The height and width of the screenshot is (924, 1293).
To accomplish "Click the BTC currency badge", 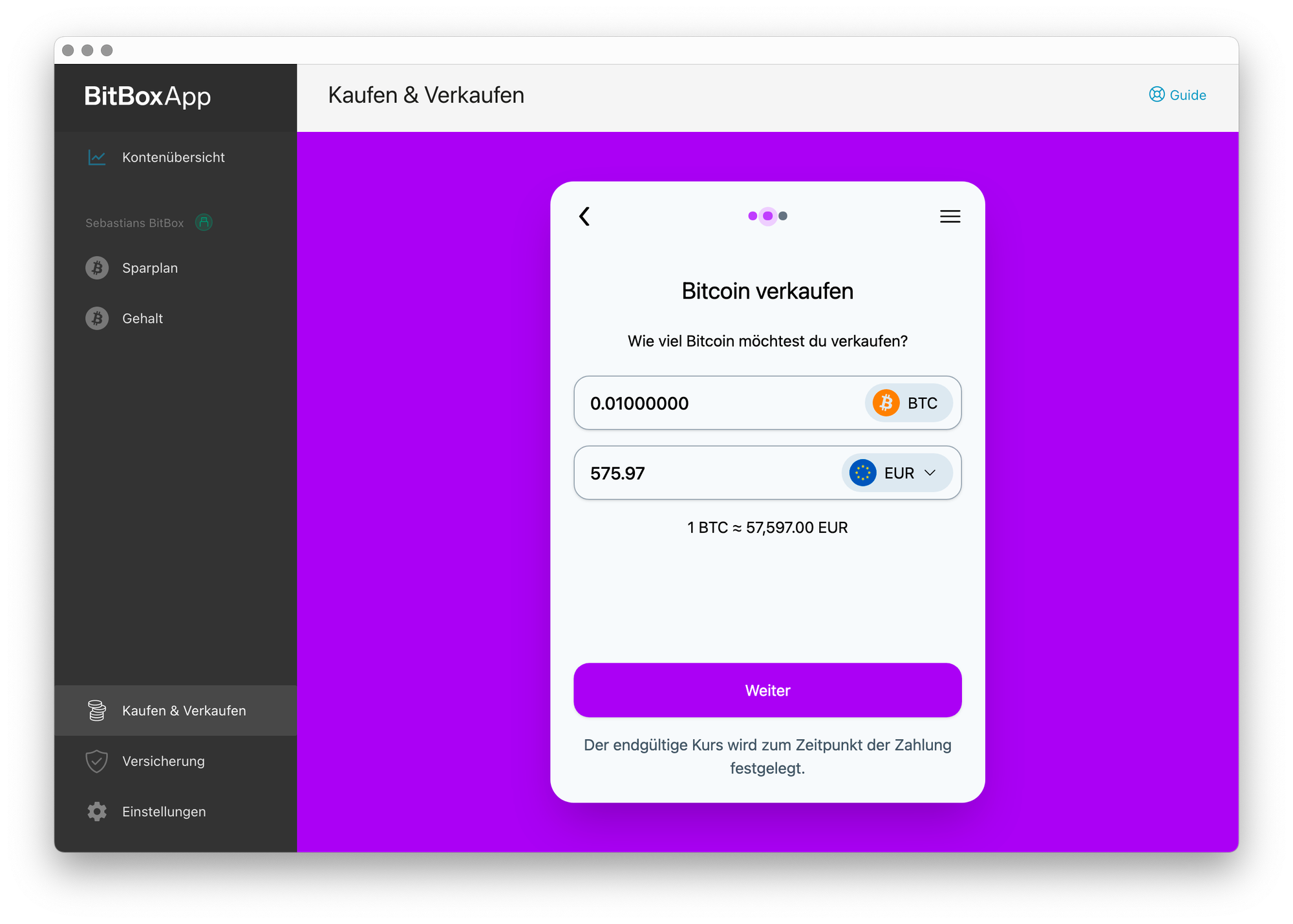I will click(908, 403).
